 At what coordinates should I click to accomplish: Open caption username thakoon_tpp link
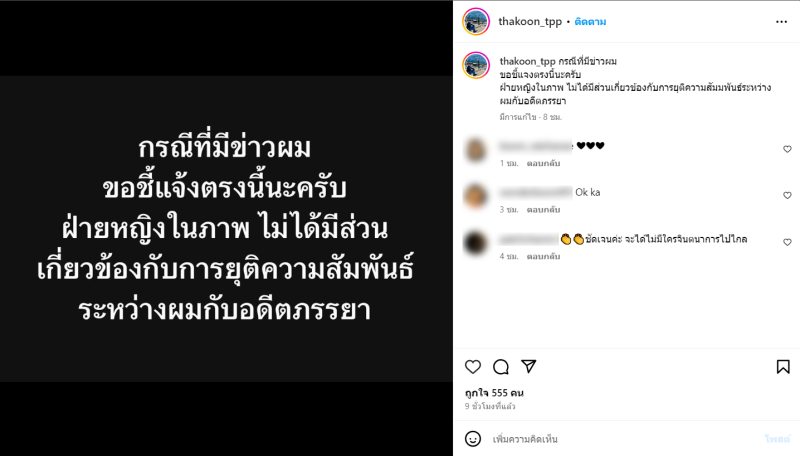pyautogui.click(x=527, y=61)
